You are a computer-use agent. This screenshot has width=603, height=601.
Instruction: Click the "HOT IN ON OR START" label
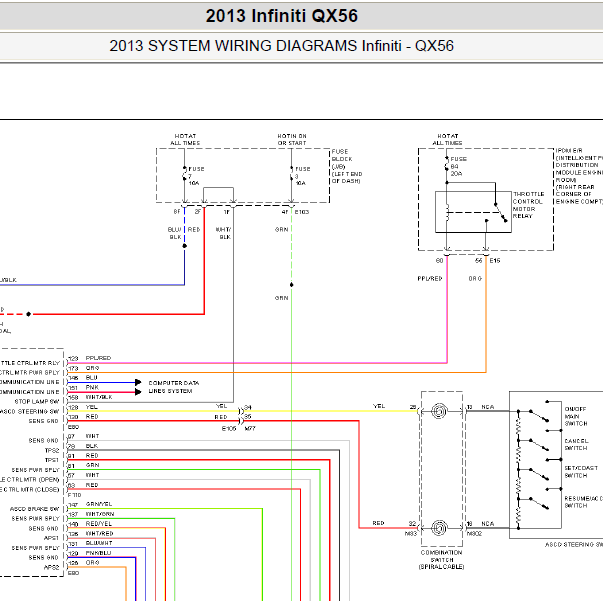click(x=292, y=140)
